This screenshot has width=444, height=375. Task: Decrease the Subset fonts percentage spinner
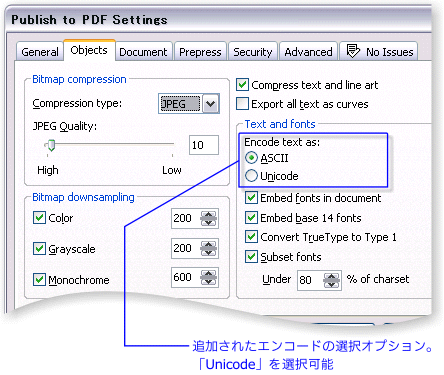point(331,284)
